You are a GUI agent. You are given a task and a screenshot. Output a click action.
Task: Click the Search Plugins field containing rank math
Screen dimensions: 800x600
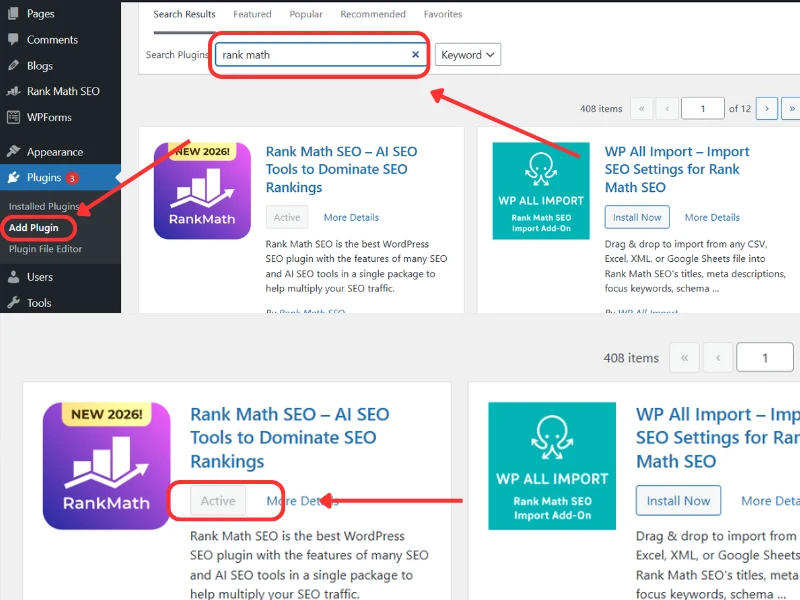point(310,55)
